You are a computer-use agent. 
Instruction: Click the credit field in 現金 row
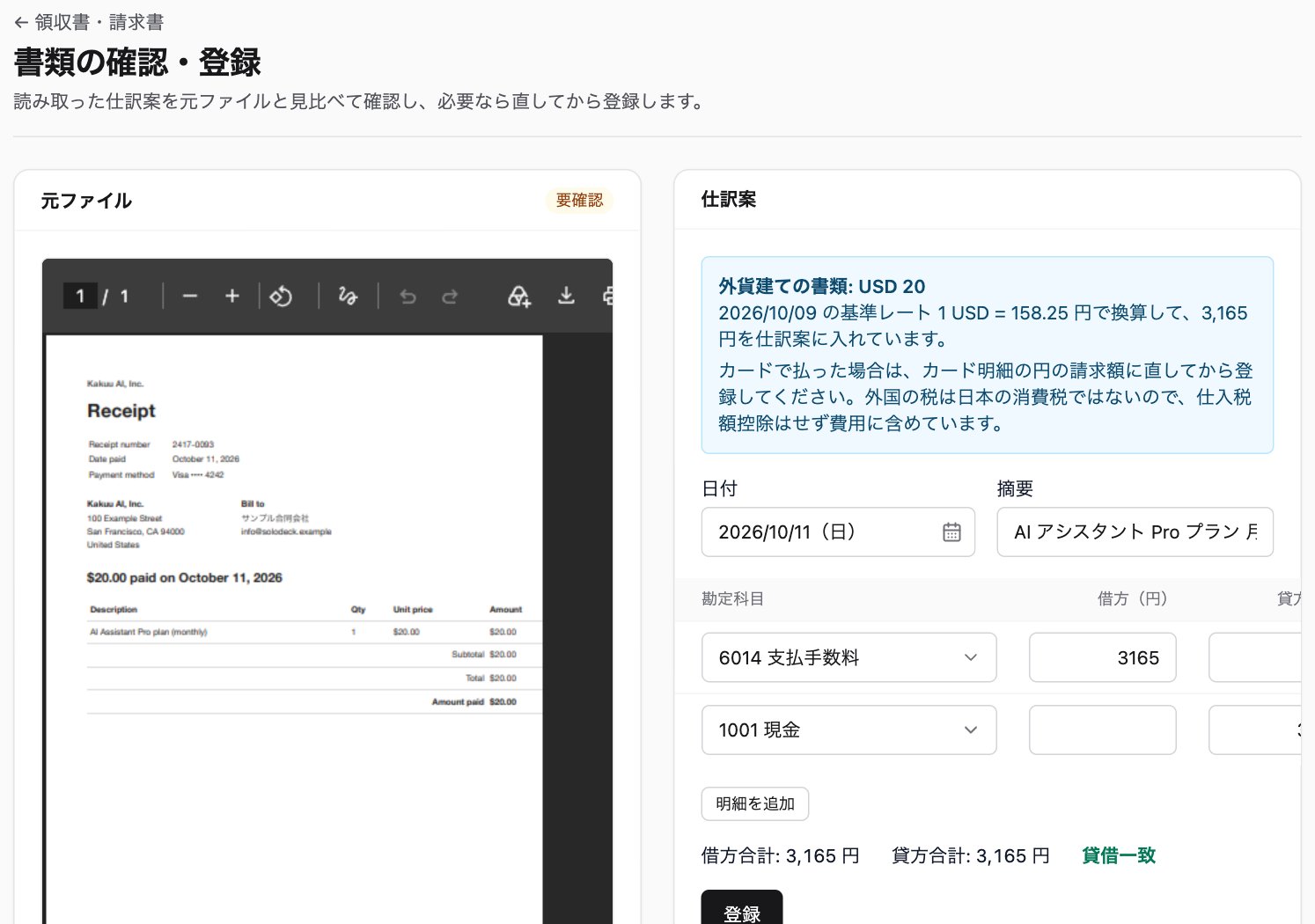pyautogui.click(x=1255, y=730)
